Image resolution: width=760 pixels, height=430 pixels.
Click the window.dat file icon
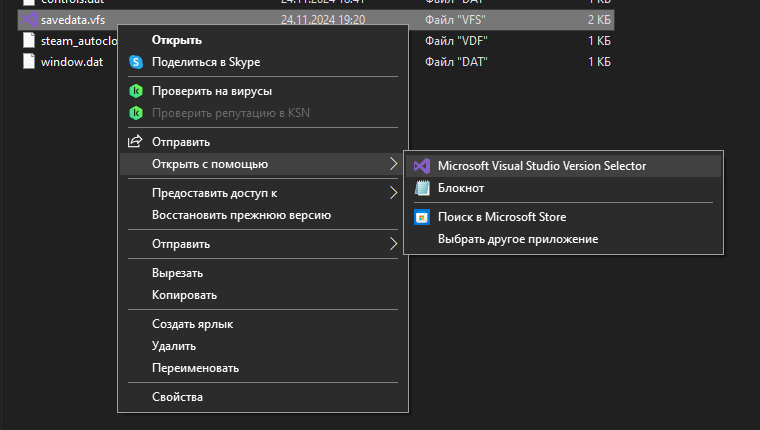pyautogui.click(x=29, y=62)
